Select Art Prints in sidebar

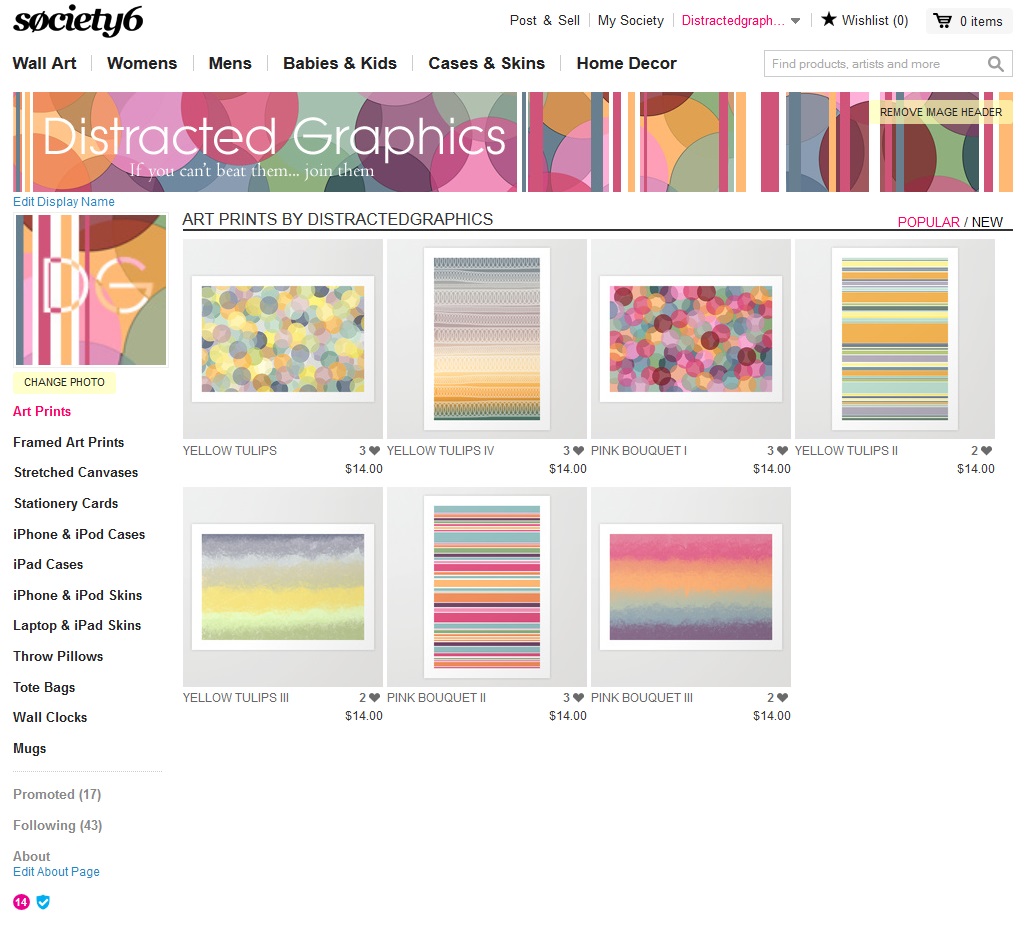(42, 412)
